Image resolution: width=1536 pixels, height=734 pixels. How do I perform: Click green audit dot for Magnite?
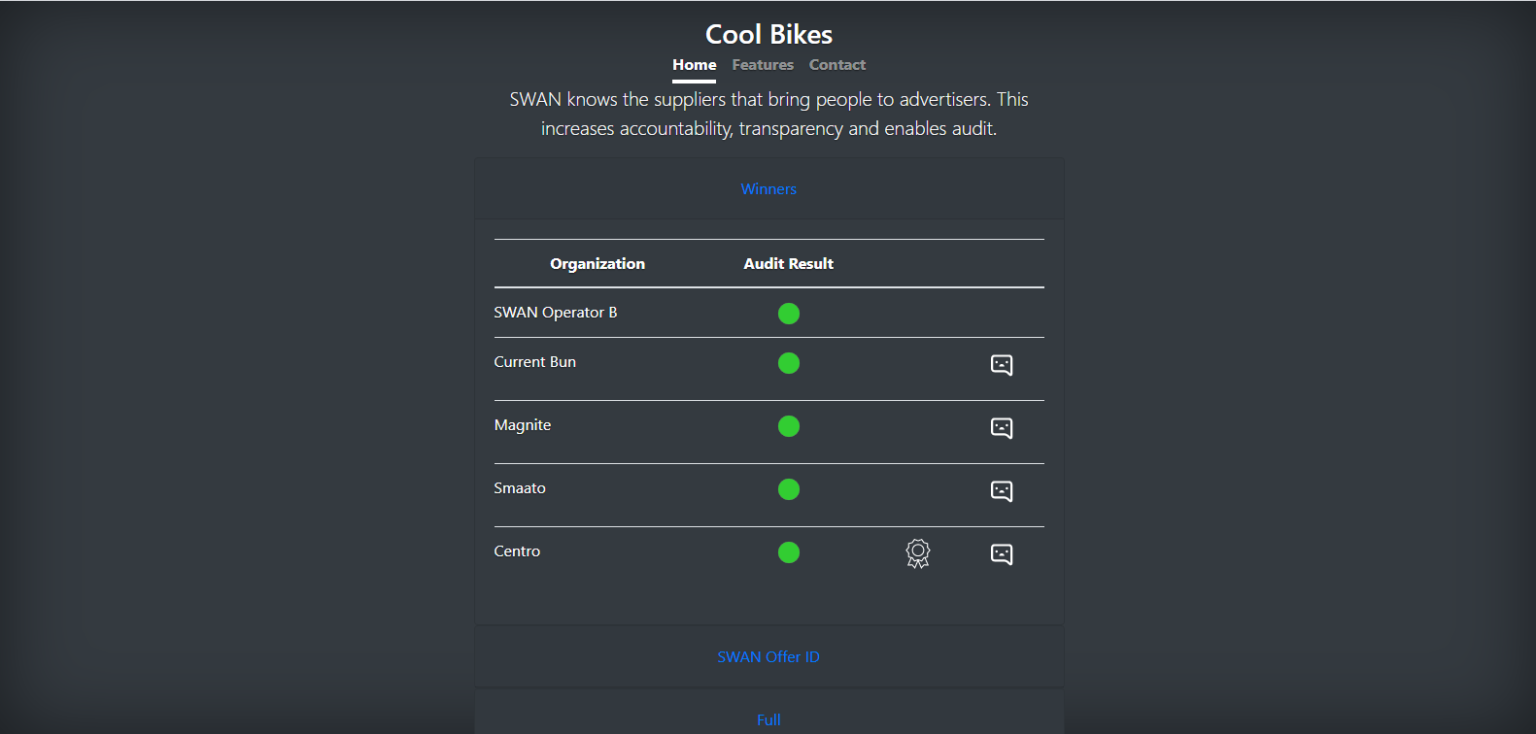point(789,426)
